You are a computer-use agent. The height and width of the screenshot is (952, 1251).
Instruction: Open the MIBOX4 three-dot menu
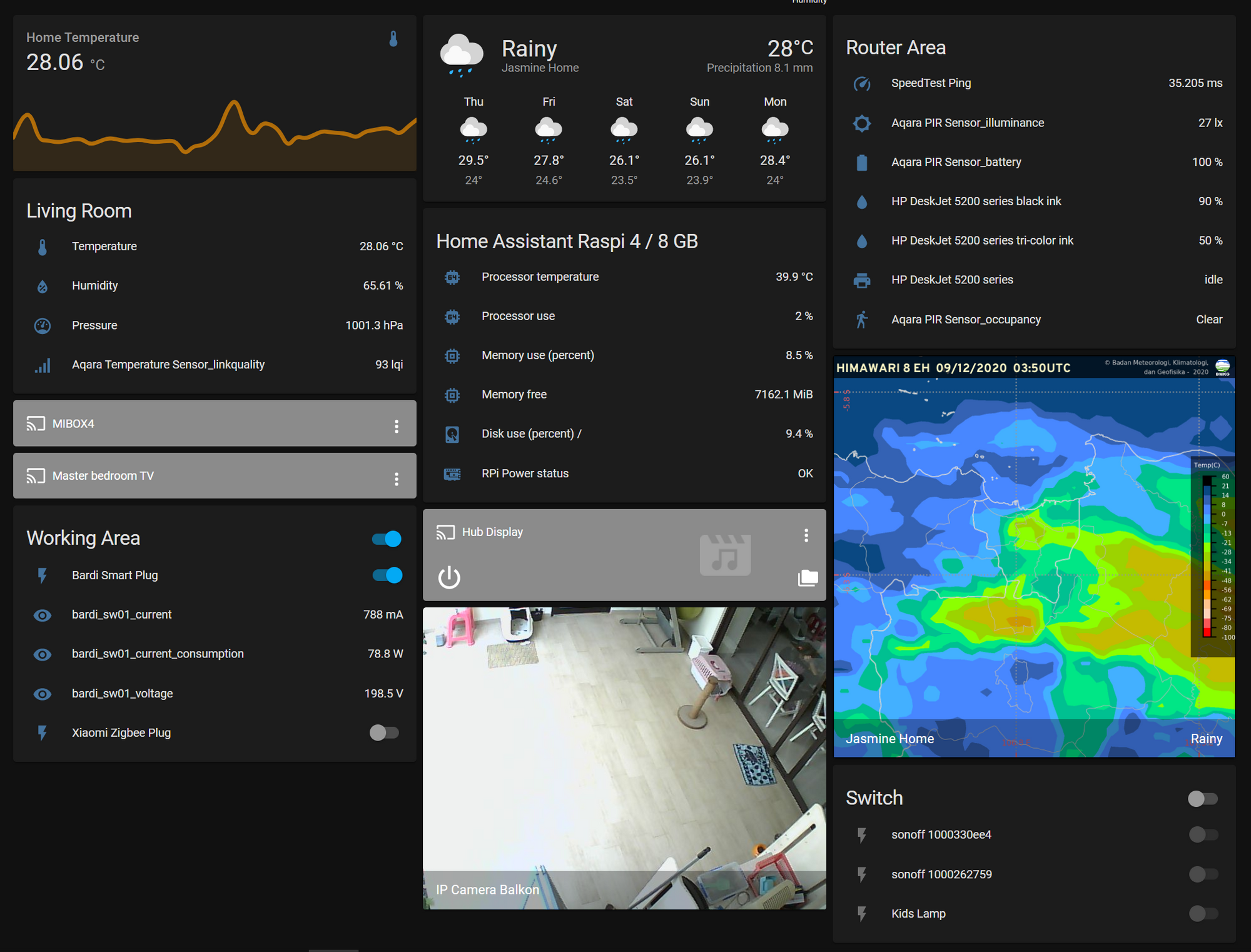397,426
